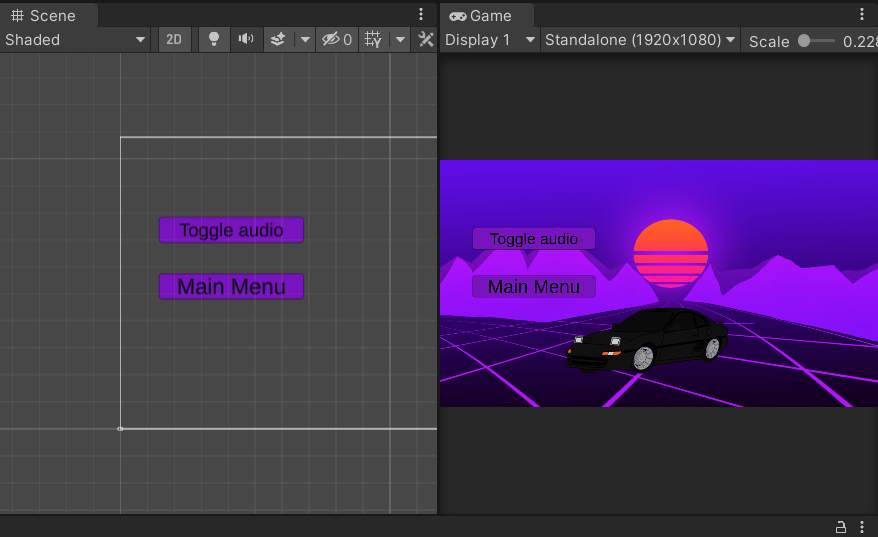The width and height of the screenshot is (878, 537).
Task: Open the Standalone (1920x1080) resolution dropdown
Action: point(640,40)
